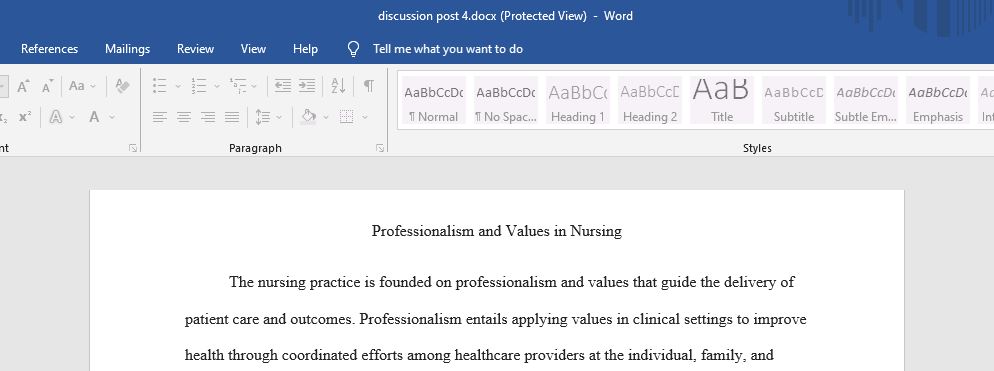Open Text Effects dropdown arrow
This screenshot has width=994, height=371.
click(x=72, y=117)
